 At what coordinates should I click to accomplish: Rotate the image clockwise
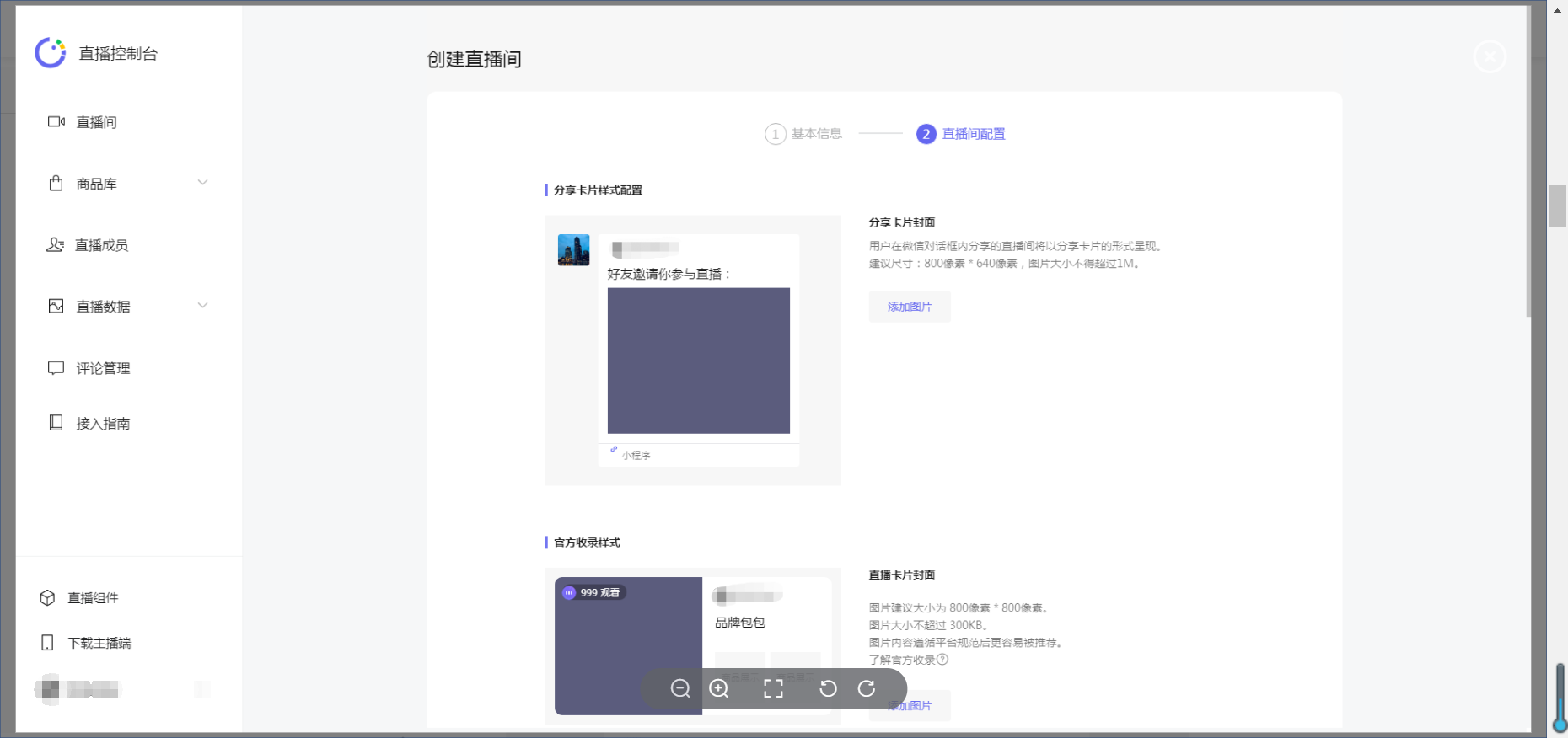867,688
